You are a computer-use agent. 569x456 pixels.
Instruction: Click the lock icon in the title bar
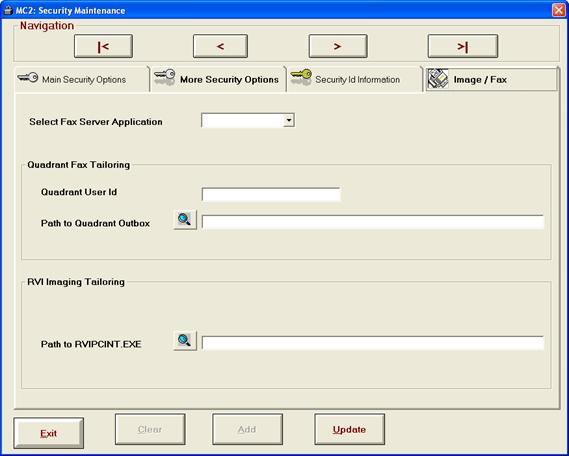(8, 10)
